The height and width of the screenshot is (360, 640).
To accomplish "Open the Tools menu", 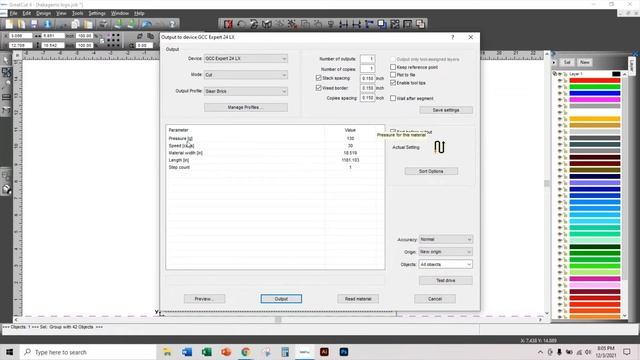I will point(77,13).
